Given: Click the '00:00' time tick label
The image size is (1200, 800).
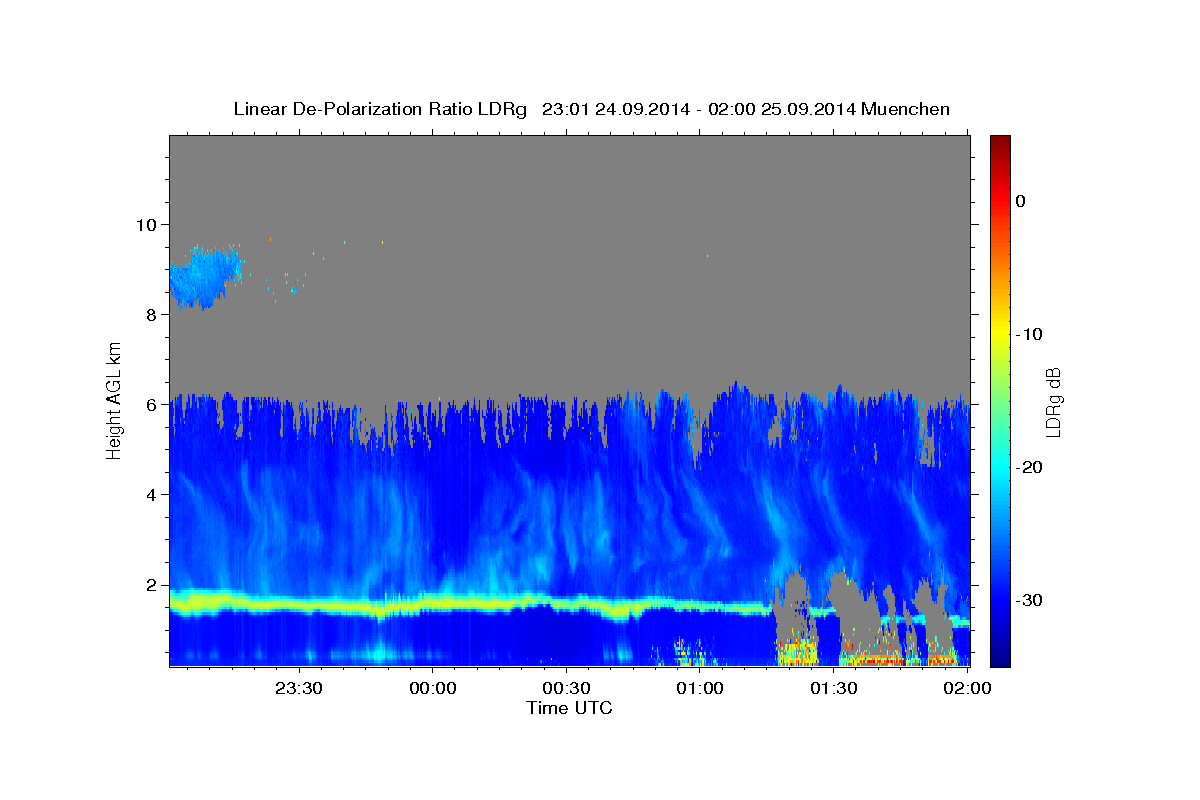Looking at the screenshot, I should point(433,688).
